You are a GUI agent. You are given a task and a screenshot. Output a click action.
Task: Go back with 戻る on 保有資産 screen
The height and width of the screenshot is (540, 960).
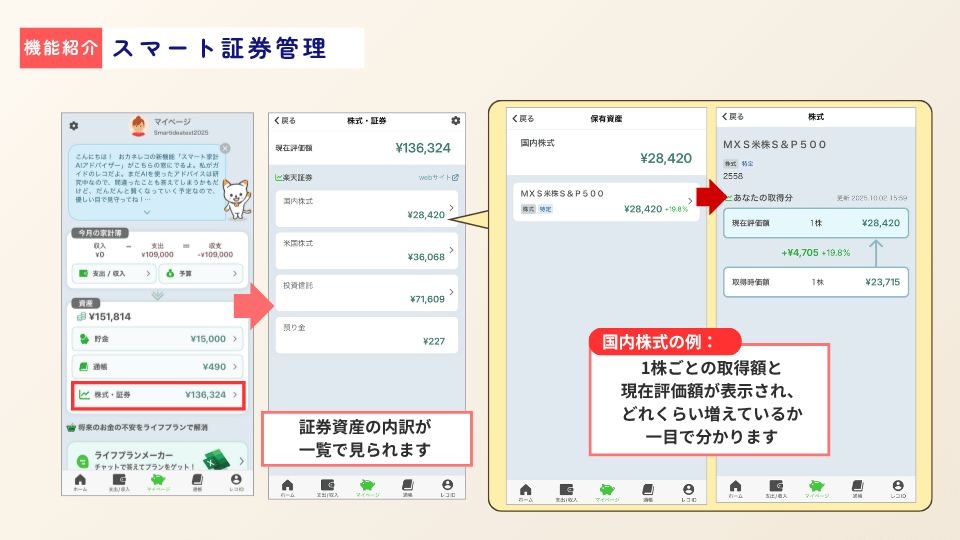523,118
